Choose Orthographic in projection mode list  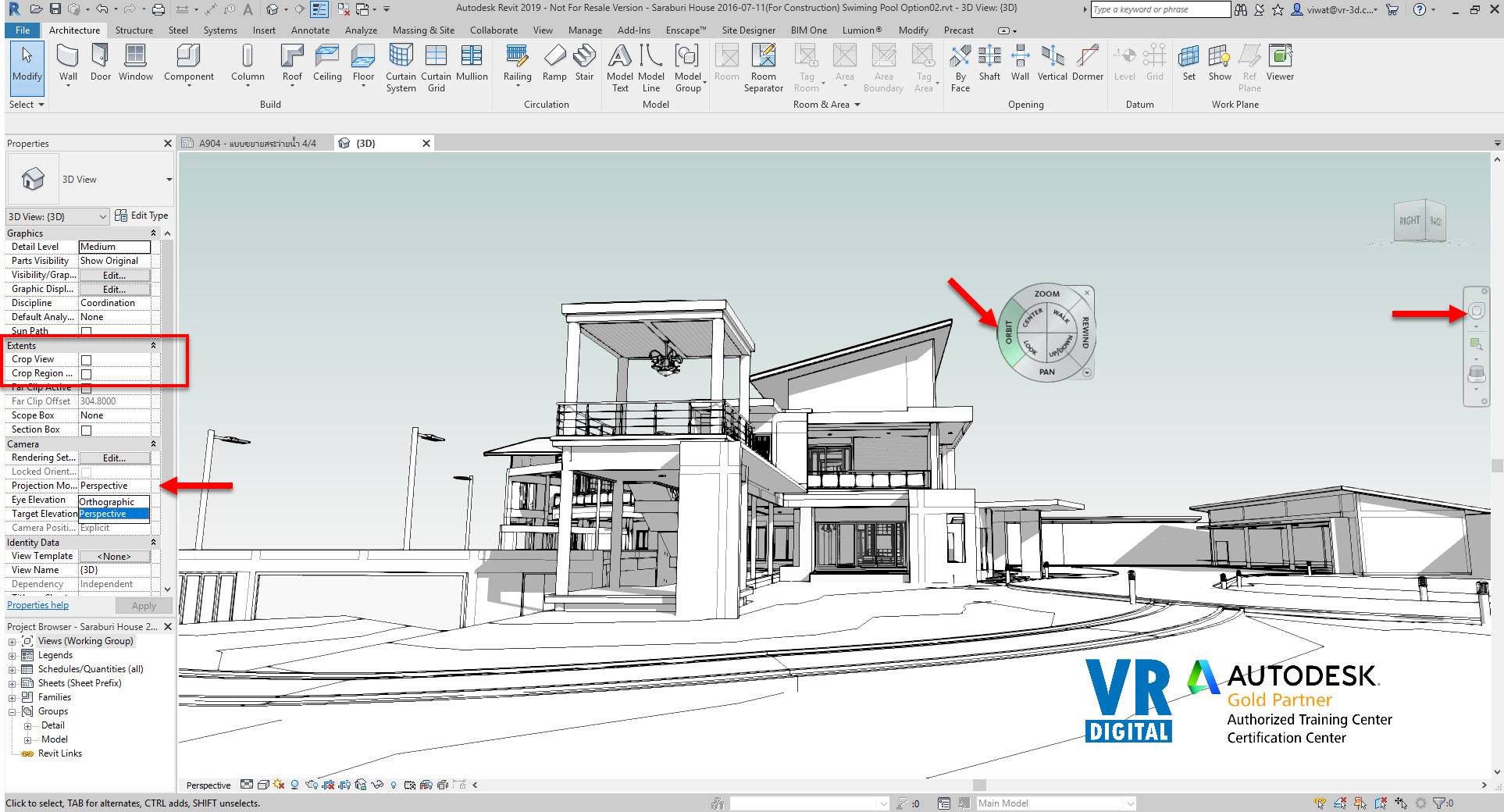(114, 502)
